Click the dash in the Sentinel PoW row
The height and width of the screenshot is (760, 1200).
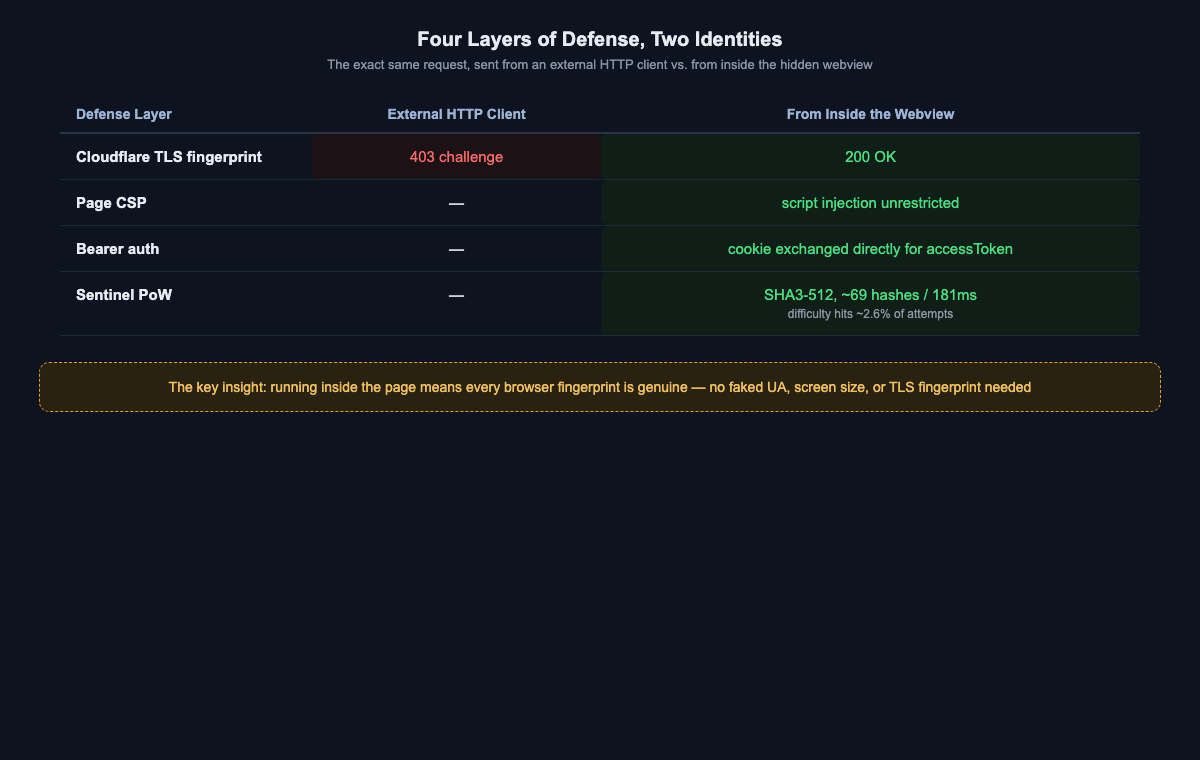pos(456,295)
